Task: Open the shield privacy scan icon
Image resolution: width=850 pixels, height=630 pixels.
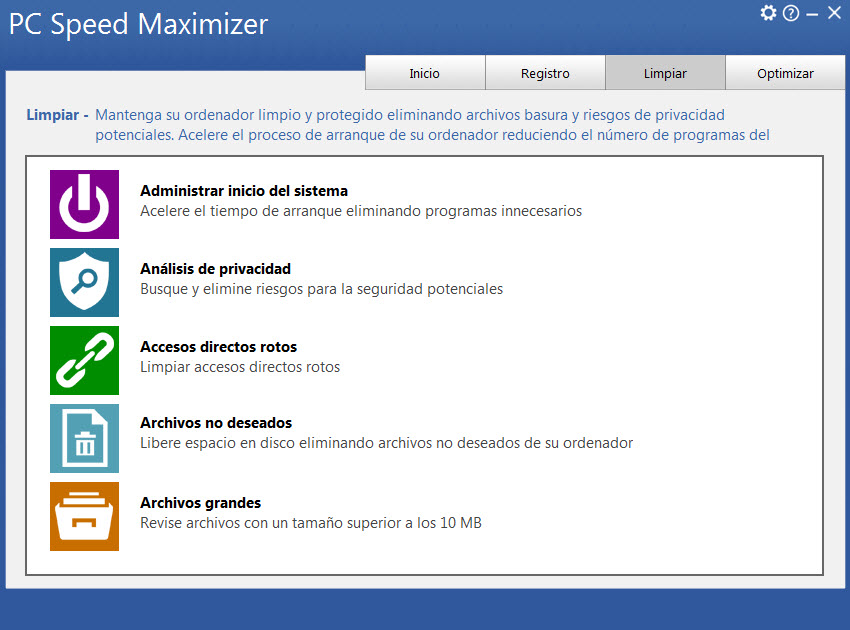Action: pos(84,282)
